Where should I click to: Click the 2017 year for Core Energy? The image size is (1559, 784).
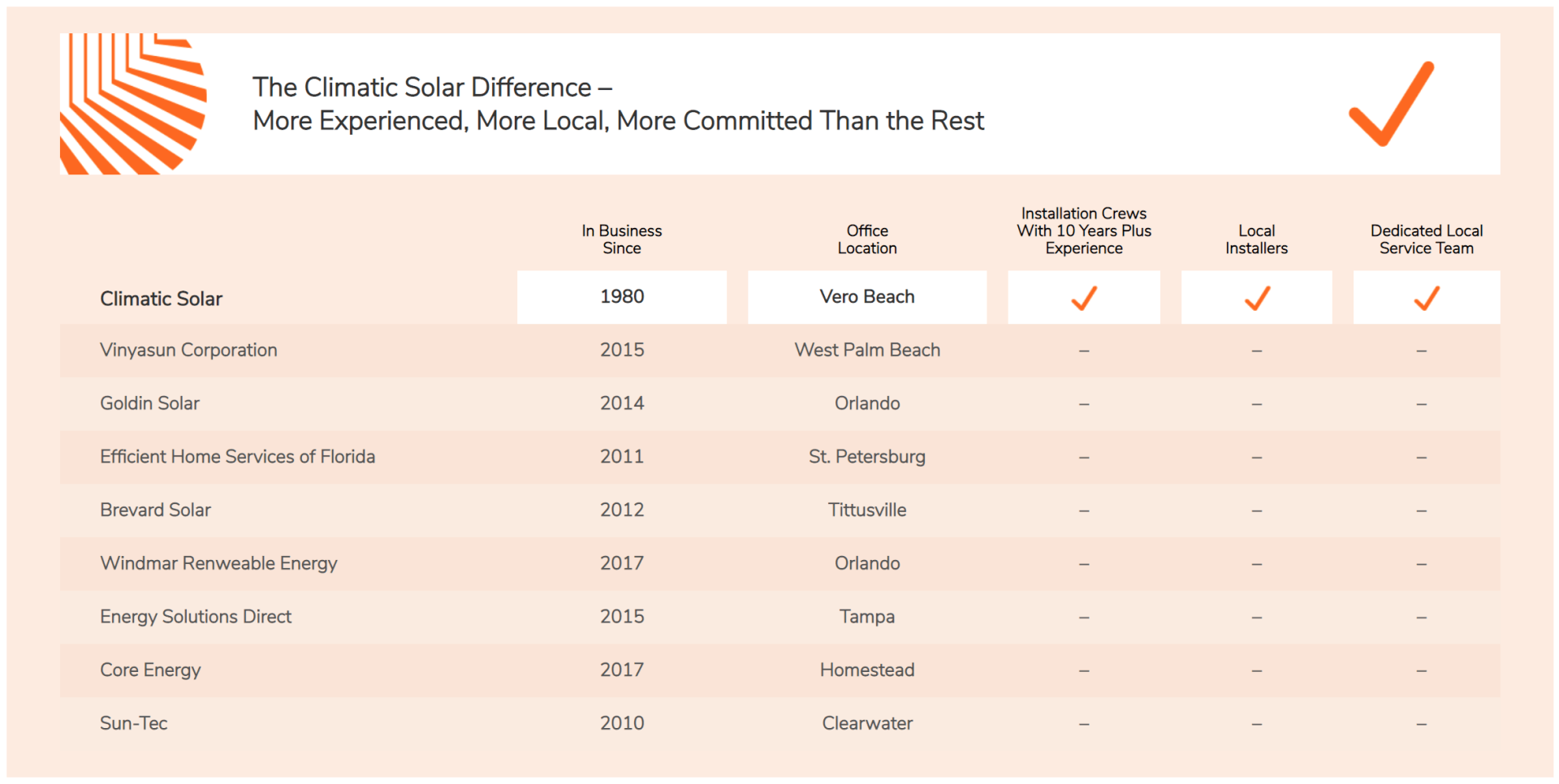622,670
